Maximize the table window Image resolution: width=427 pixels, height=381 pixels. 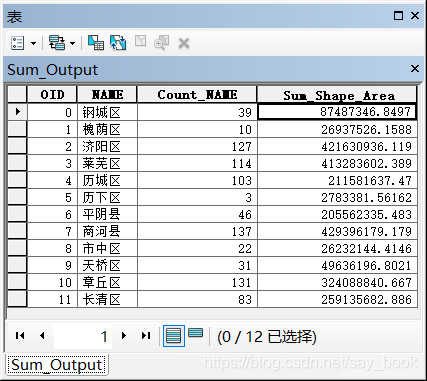(398, 16)
